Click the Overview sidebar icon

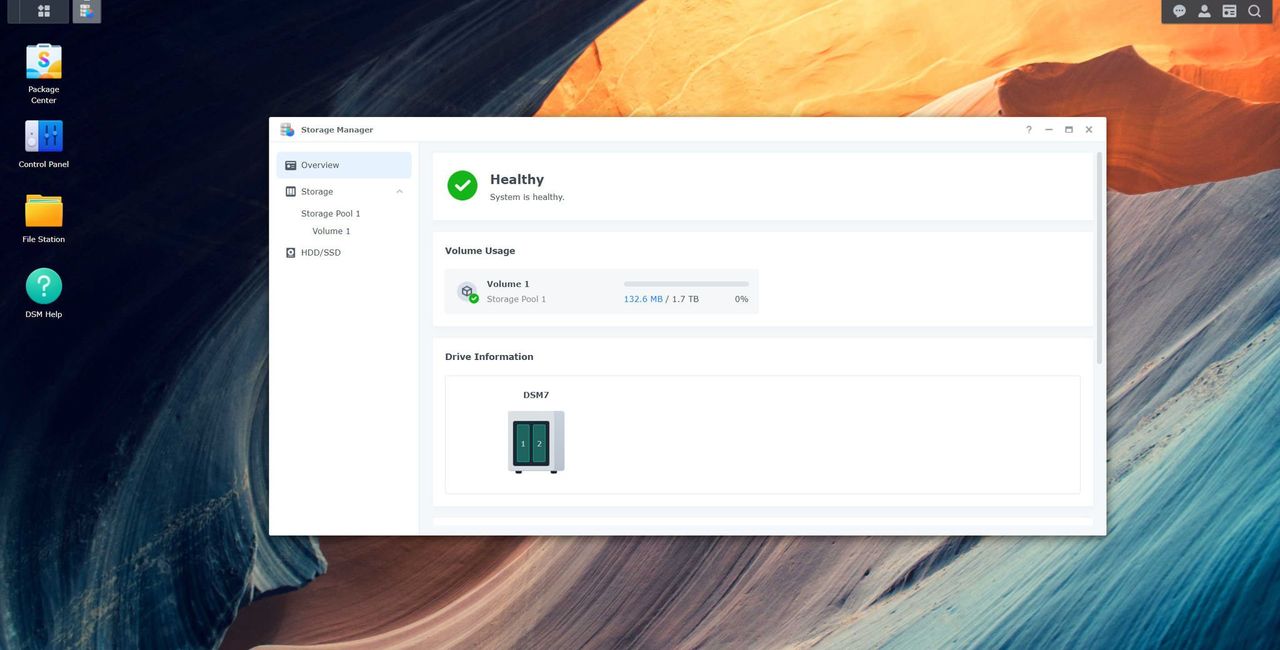click(x=291, y=165)
